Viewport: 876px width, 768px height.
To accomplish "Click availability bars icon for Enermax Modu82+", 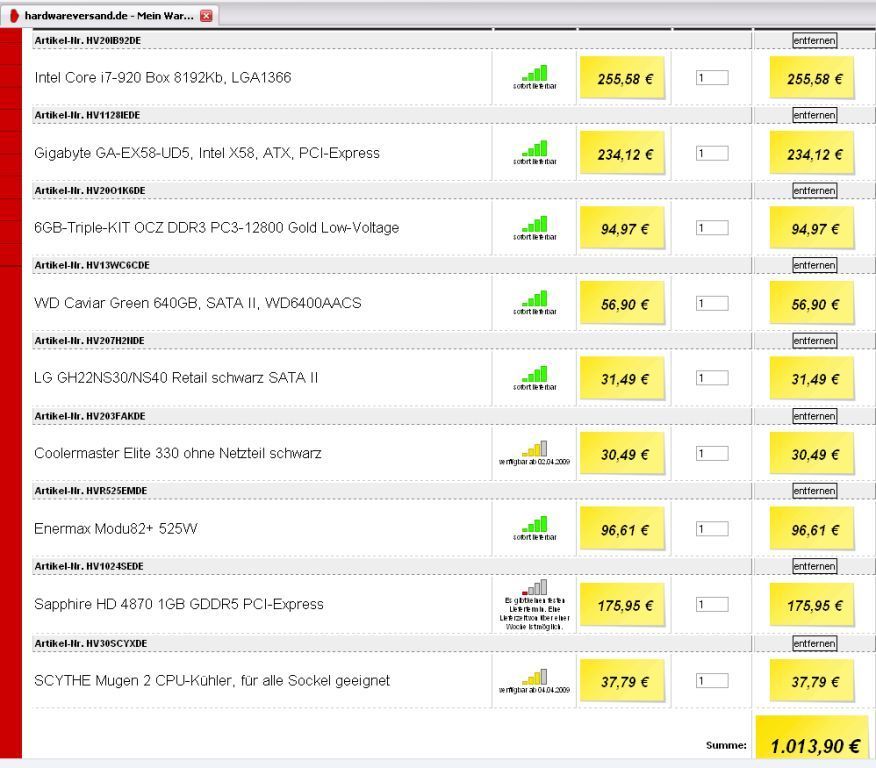I will point(535,524).
